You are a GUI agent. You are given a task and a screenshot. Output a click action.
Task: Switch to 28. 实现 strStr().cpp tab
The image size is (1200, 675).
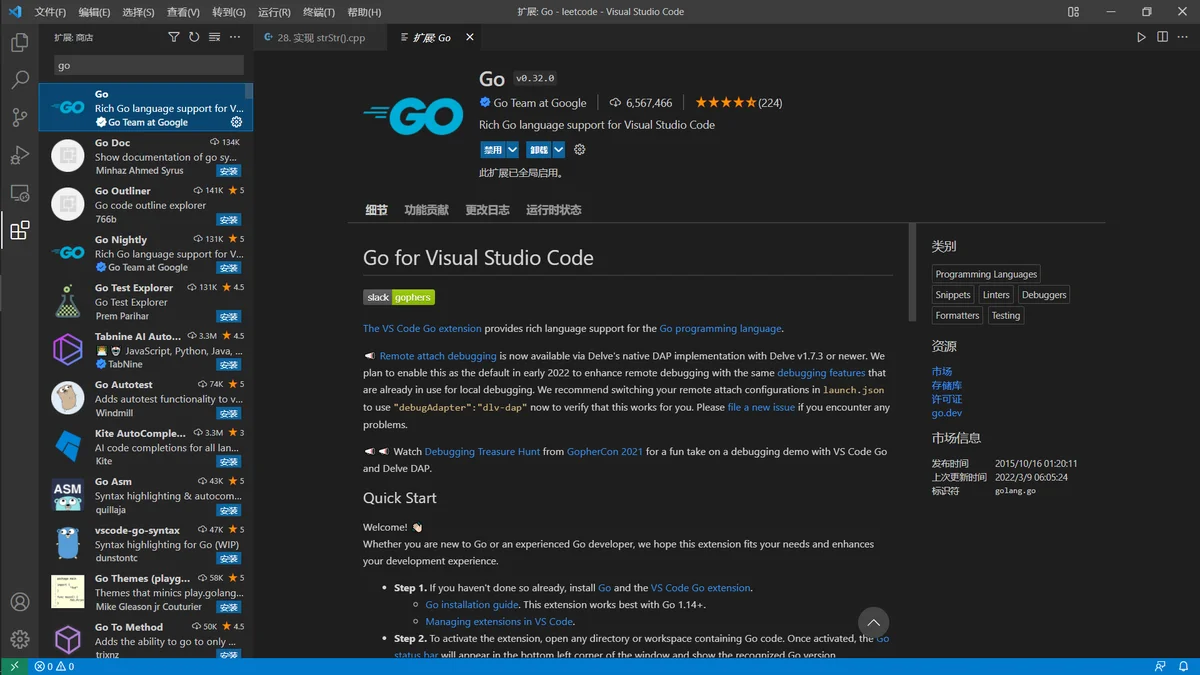point(319,37)
